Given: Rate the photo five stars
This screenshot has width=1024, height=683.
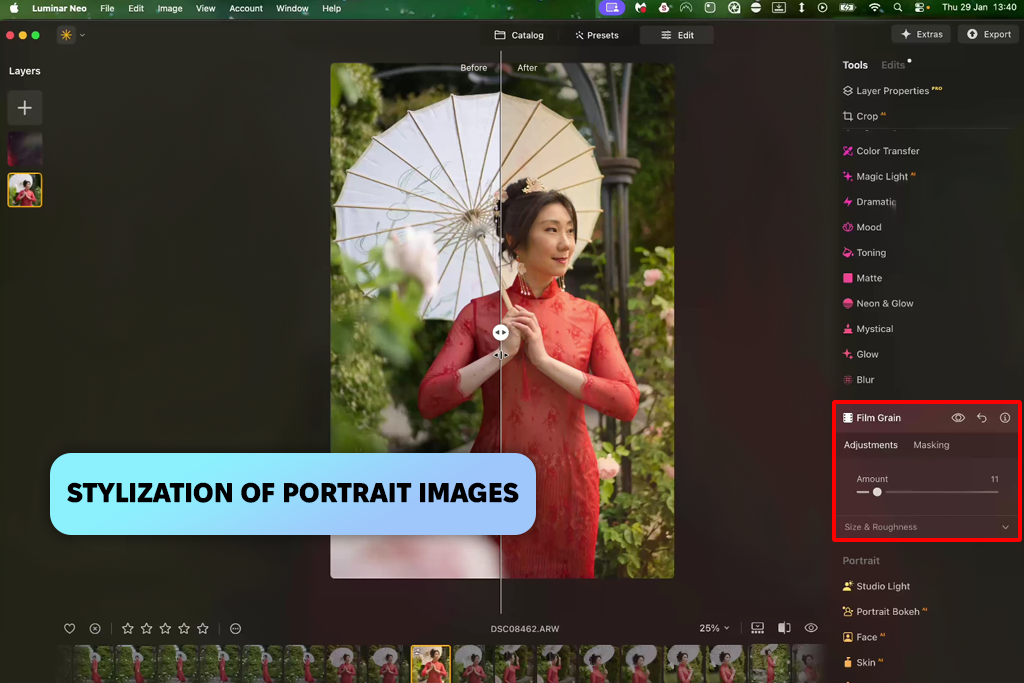Looking at the screenshot, I should (203, 629).
